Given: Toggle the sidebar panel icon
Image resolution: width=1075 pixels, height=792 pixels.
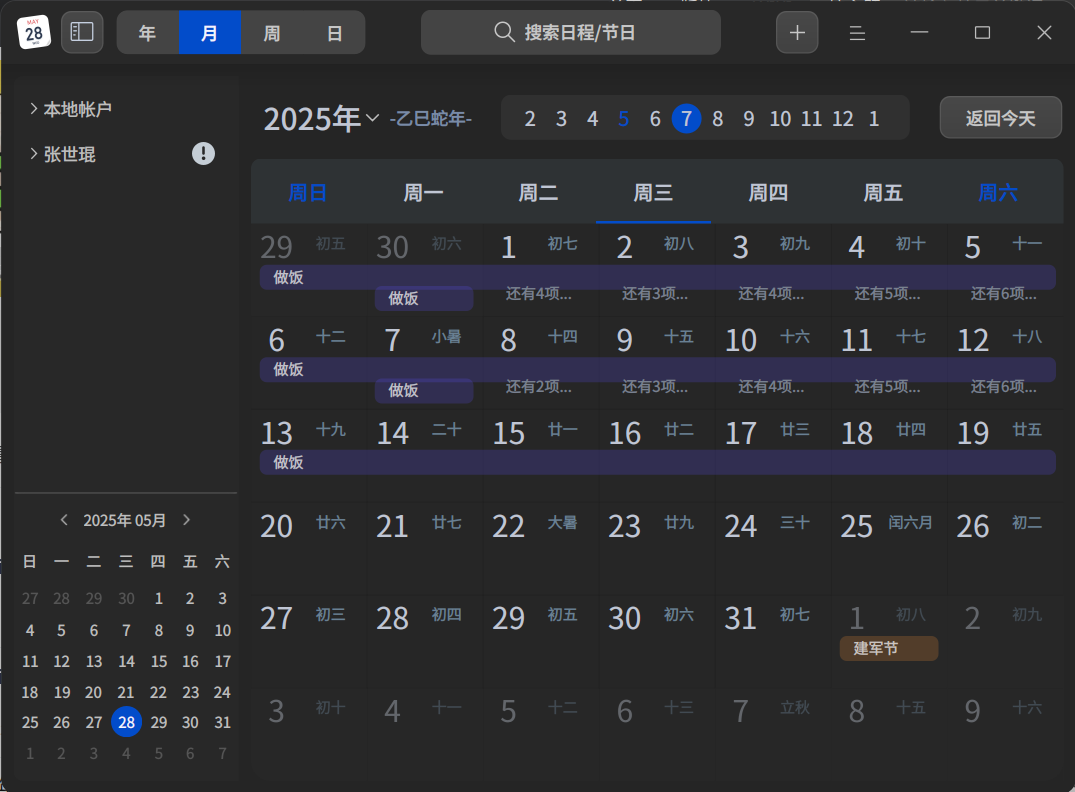Looking at the screenshot, I should pos(82,32).
